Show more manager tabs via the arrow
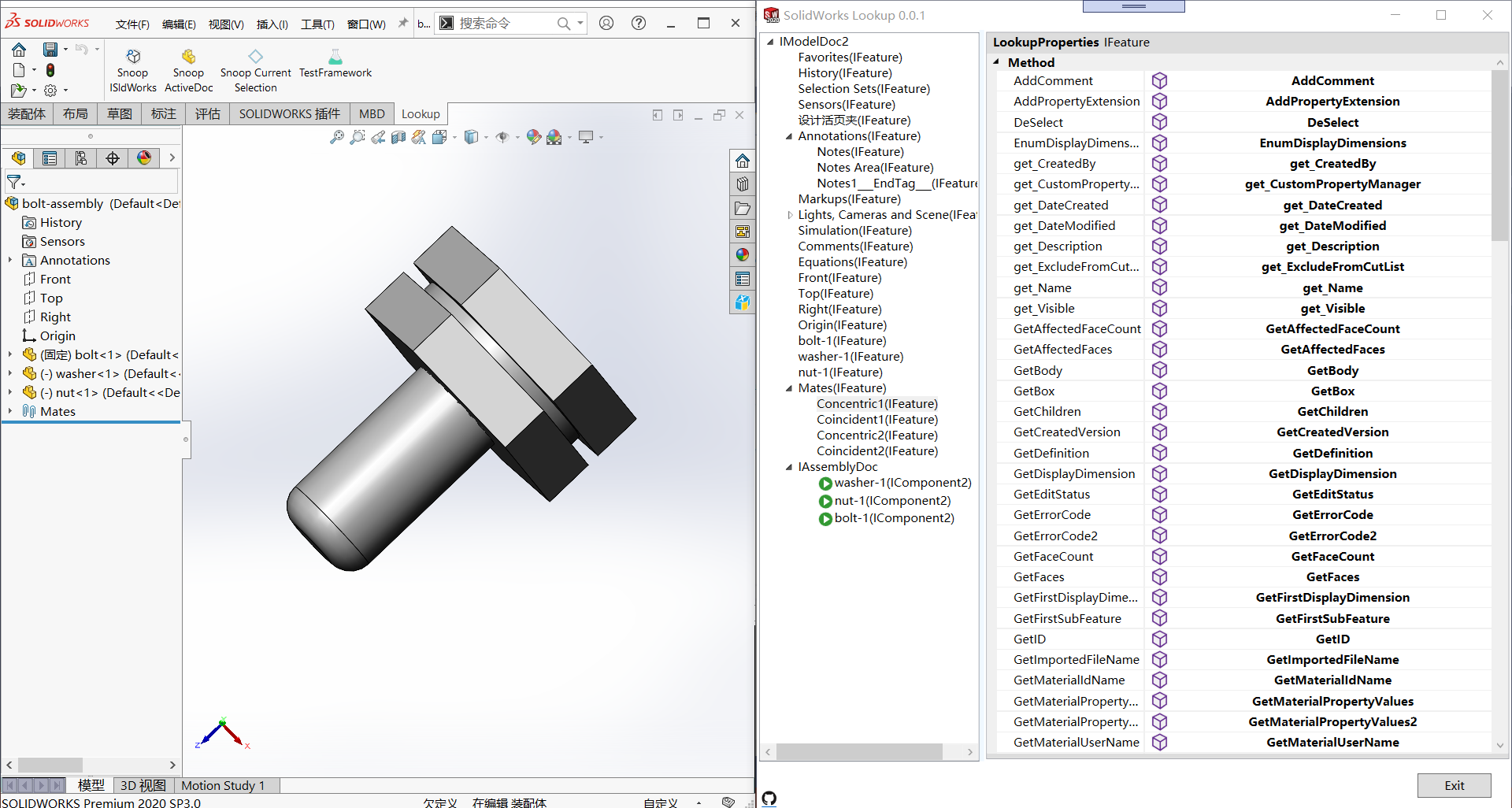Screen dimensions: 1512x808 pyautogui.click(x=172, y=158)
